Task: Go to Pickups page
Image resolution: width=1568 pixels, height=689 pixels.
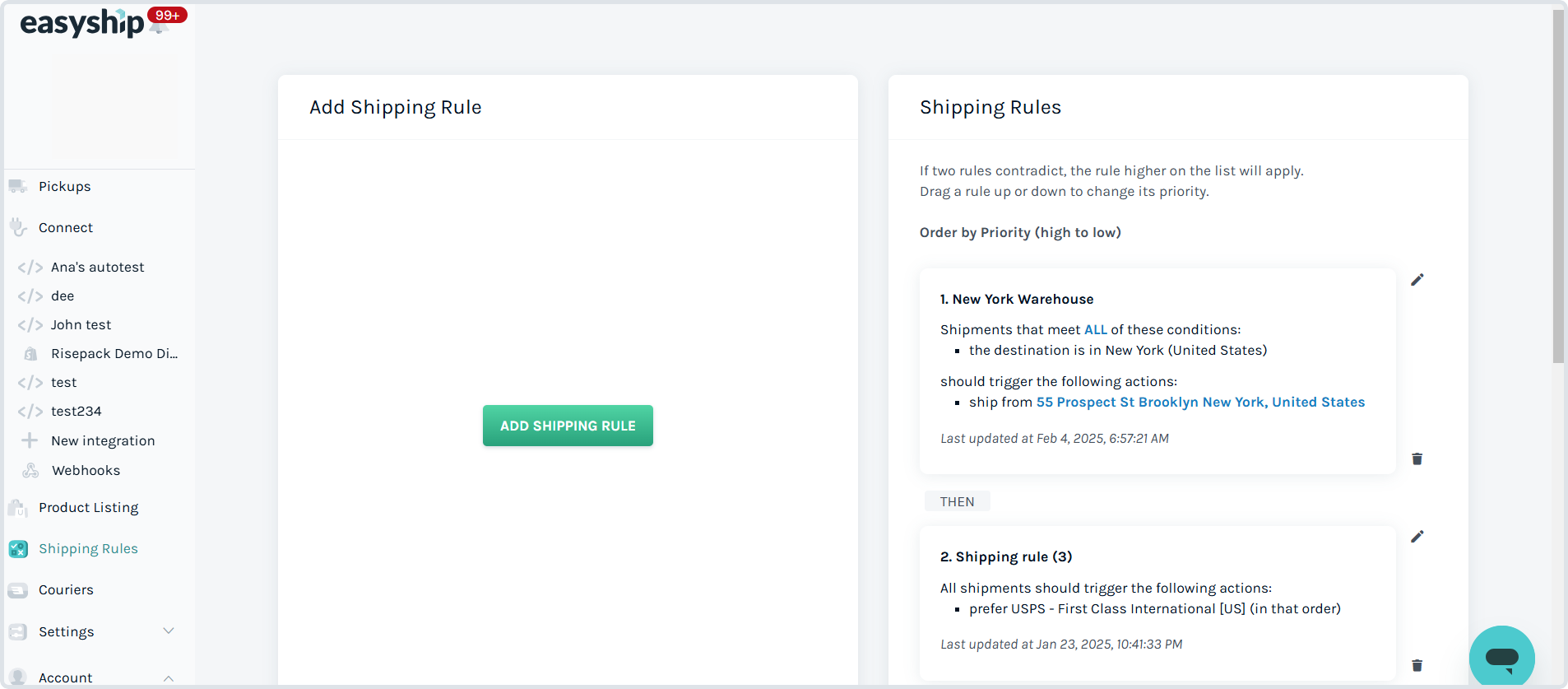Action: 65,186
